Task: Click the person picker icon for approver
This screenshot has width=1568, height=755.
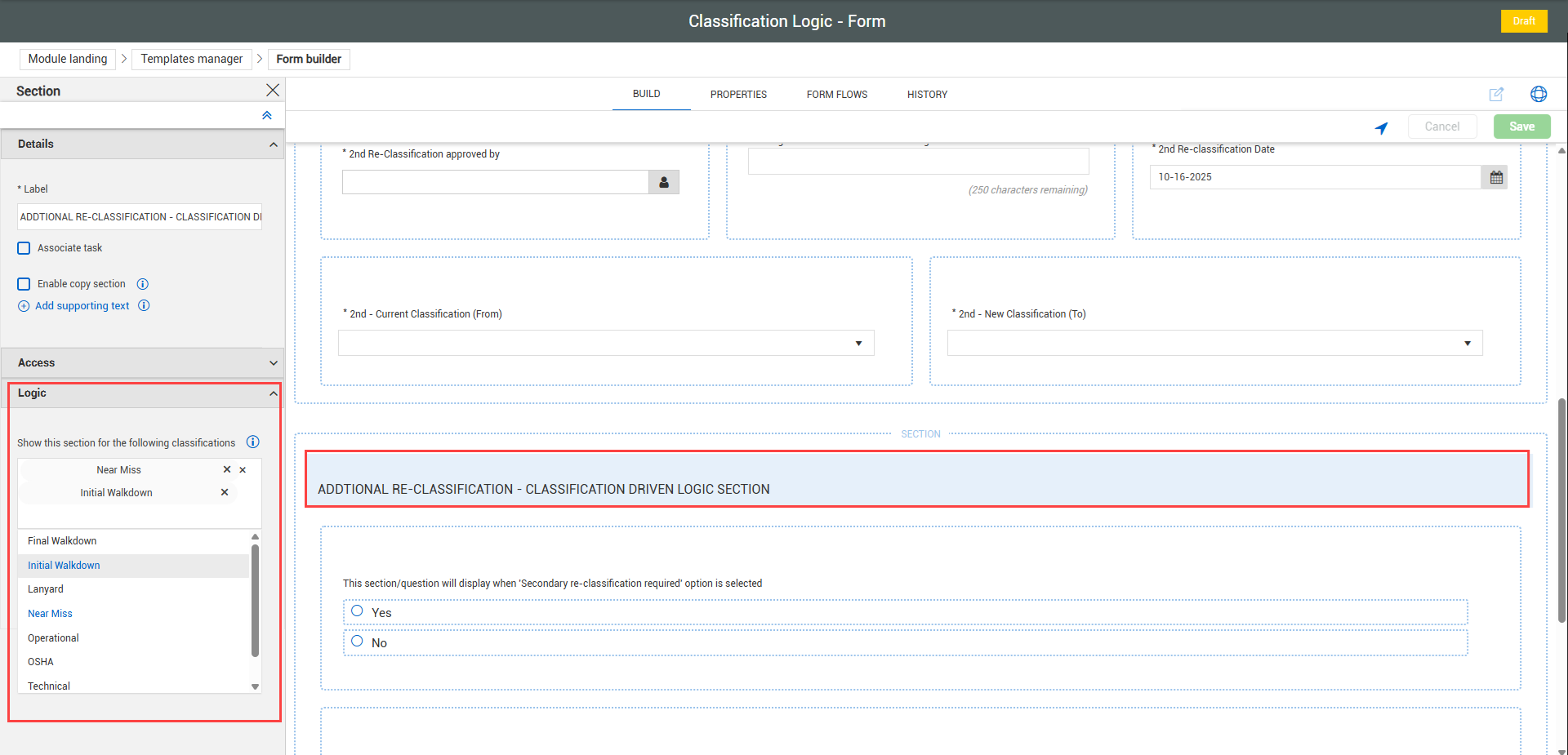Action: click(663, 182)
